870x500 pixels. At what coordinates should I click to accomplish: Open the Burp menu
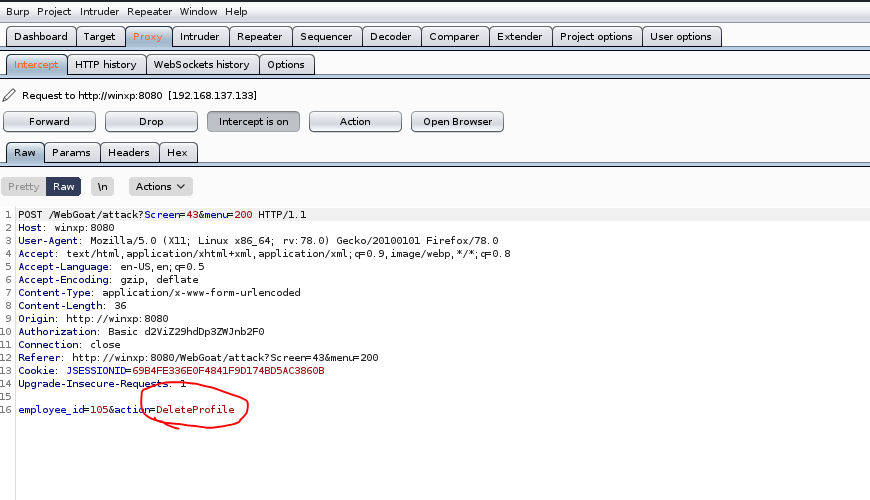click(17, 12)
